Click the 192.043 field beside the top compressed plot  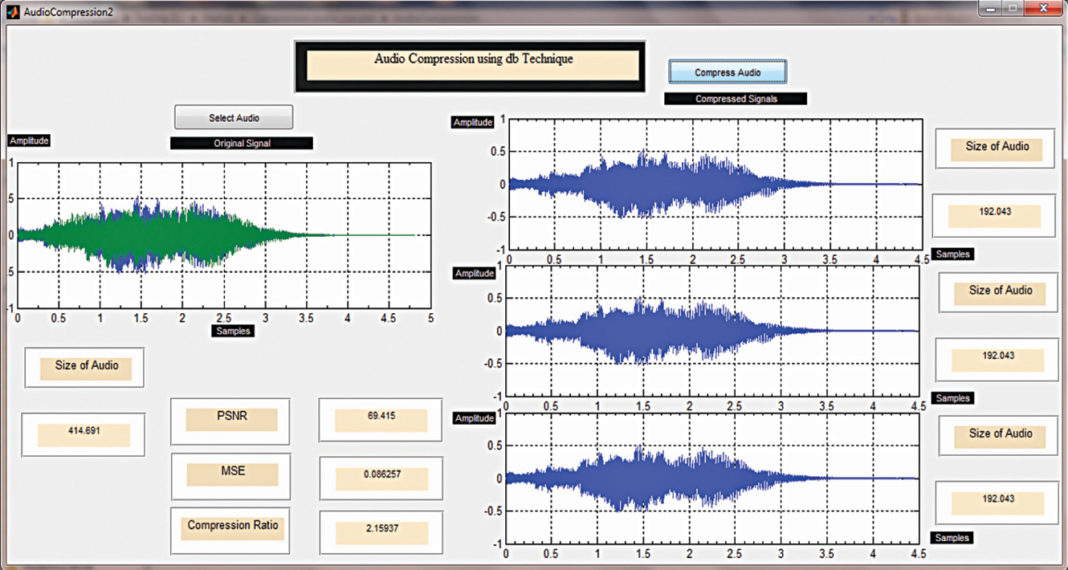(993, 216)
